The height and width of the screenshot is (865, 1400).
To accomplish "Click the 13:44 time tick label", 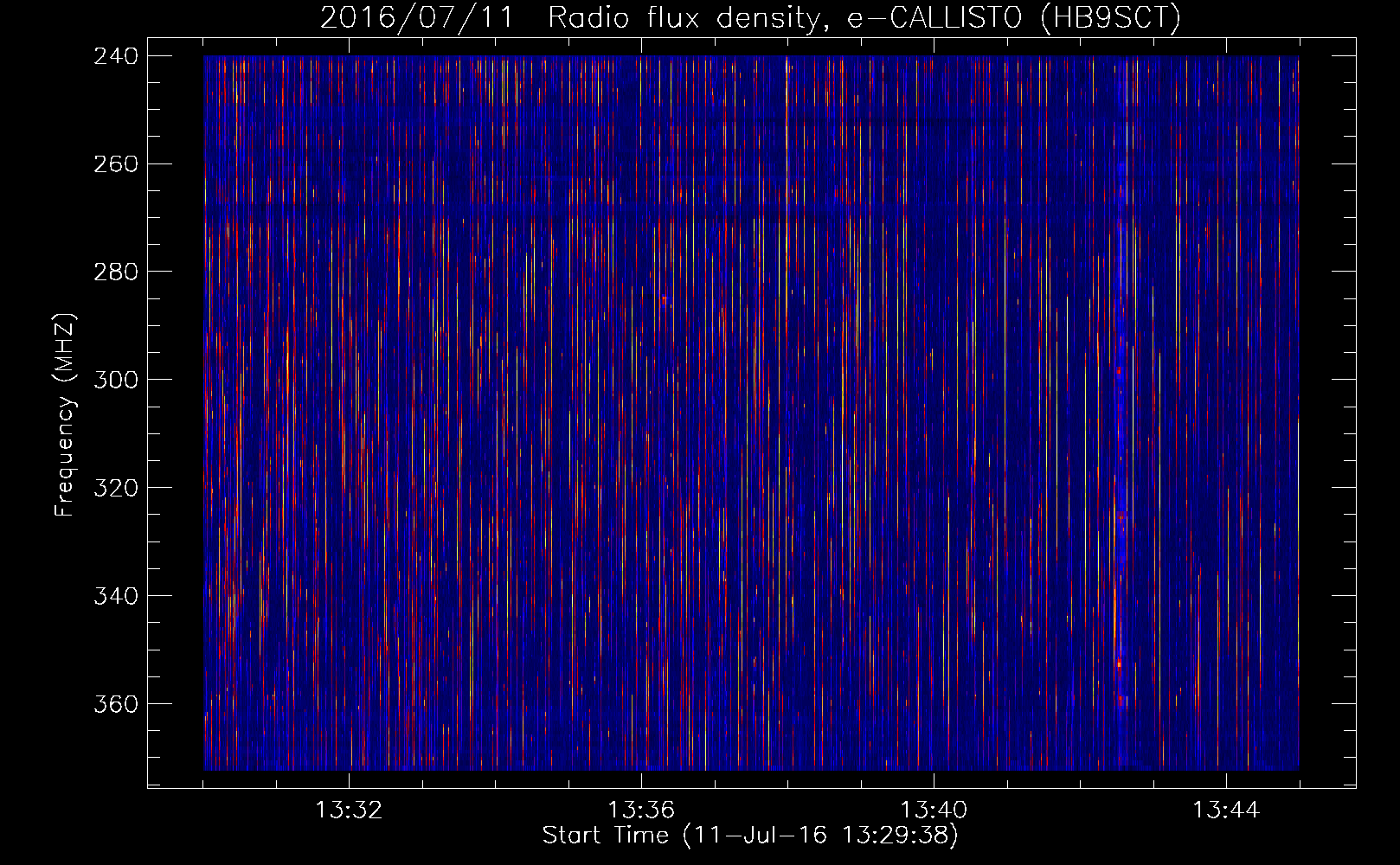I will (1226, 811).
